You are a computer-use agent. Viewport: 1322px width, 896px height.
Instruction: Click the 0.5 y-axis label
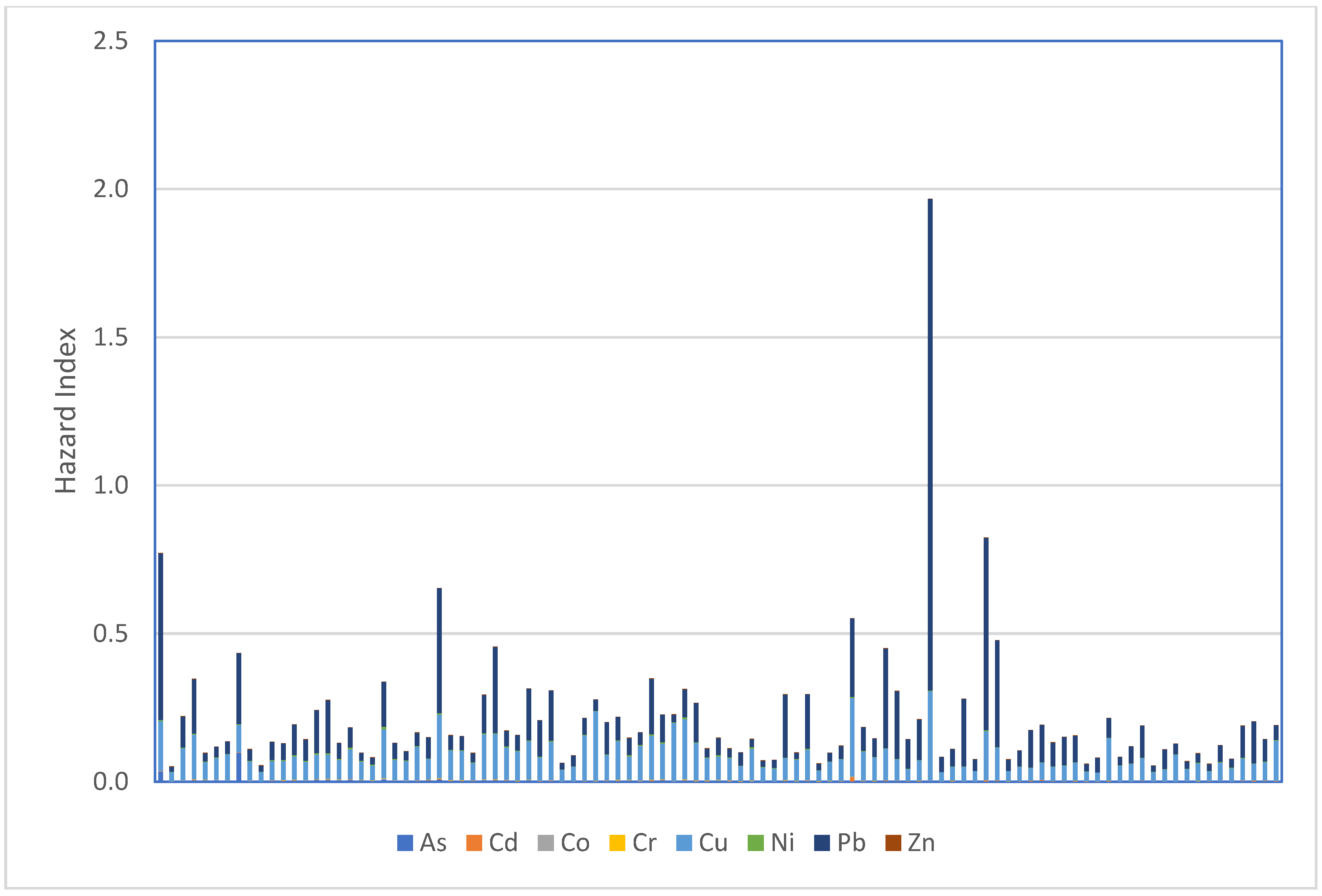111,633
